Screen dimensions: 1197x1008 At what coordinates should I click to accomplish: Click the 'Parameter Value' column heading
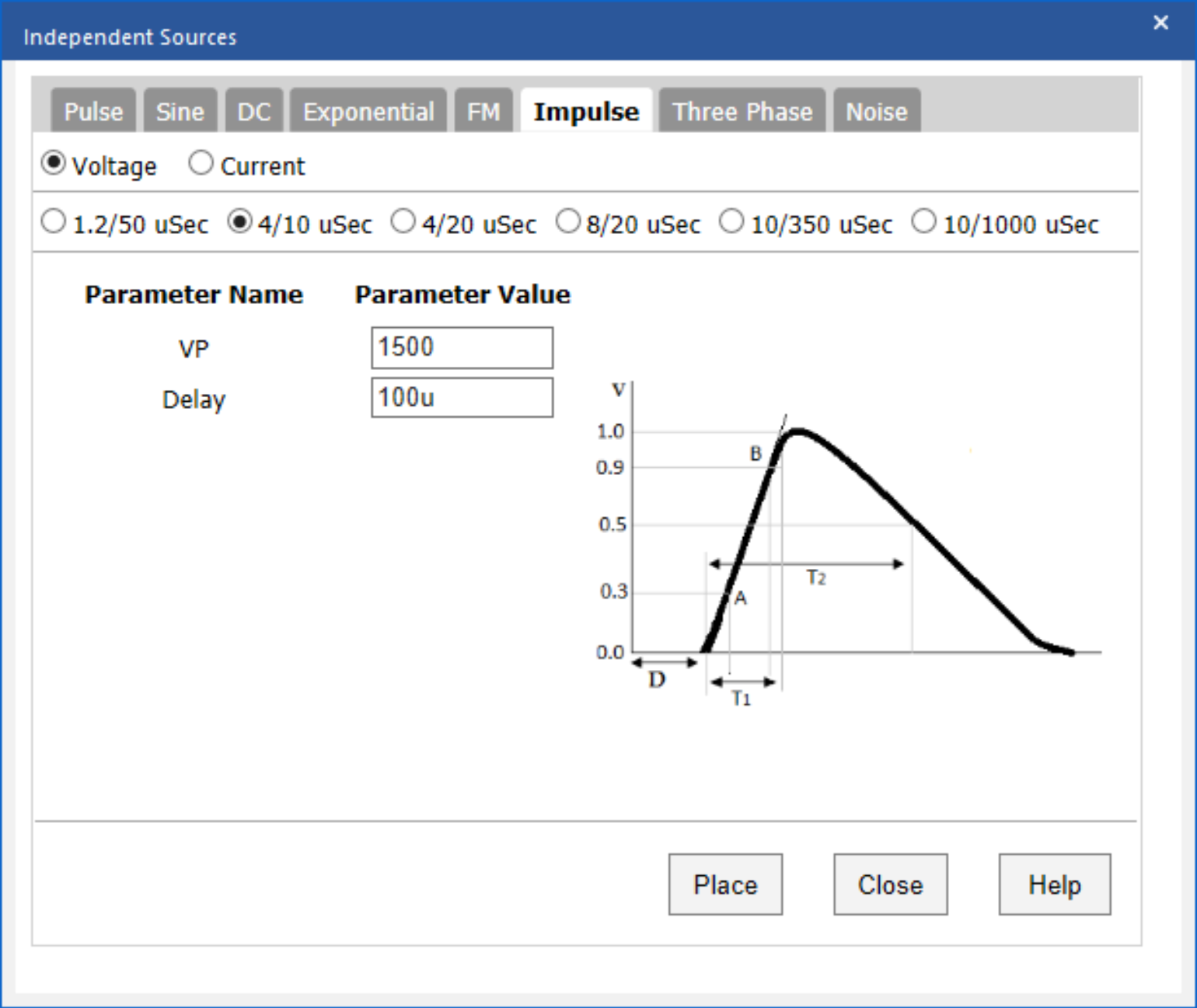tap(462, 295)
